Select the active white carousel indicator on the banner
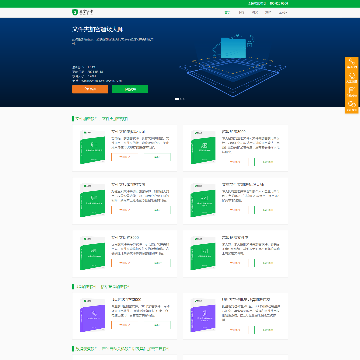This screenshot has width=360, height=360. pos(177,99)
